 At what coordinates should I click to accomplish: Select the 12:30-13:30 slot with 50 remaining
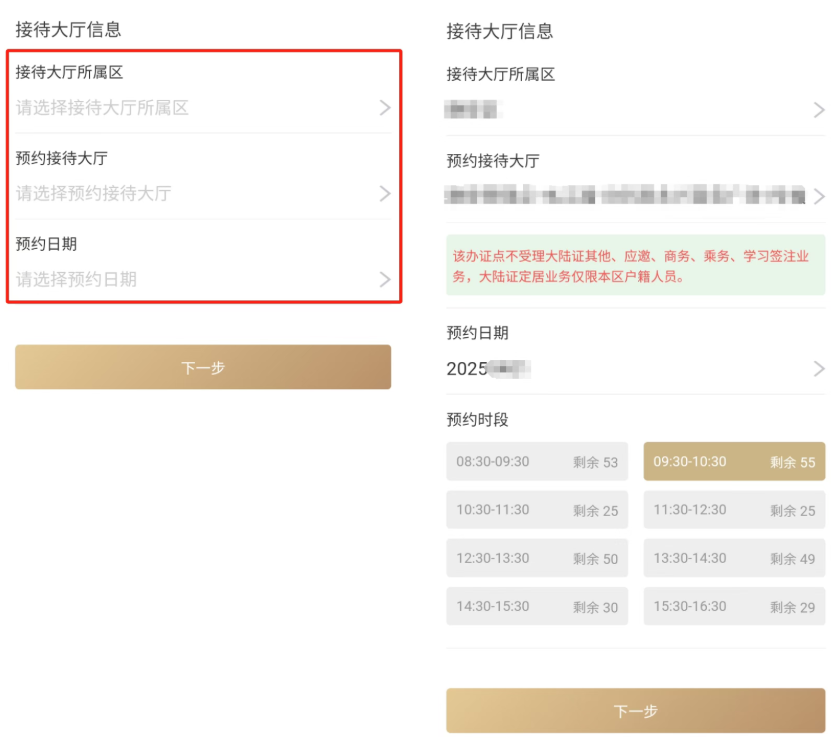[537, 558]
